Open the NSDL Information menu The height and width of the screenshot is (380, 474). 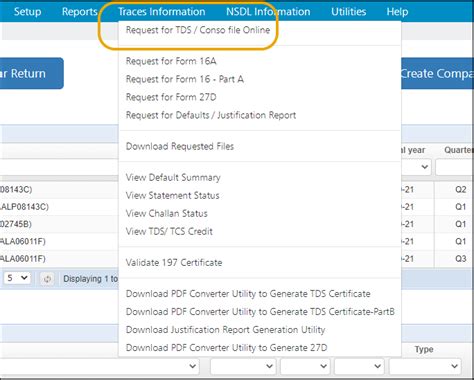pos(268,12)
